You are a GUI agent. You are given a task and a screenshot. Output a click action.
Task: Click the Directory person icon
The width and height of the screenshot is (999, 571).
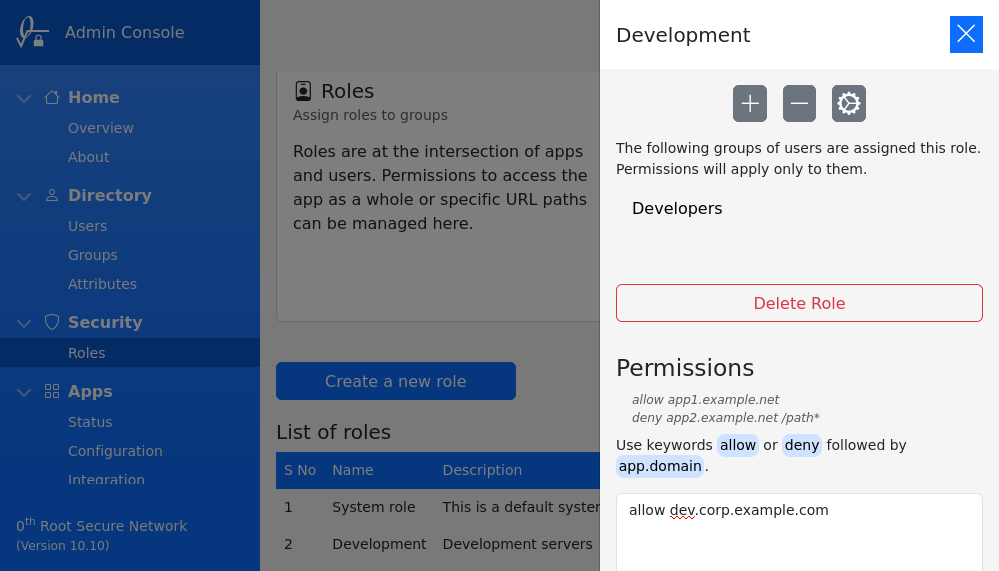coord(52,195)
